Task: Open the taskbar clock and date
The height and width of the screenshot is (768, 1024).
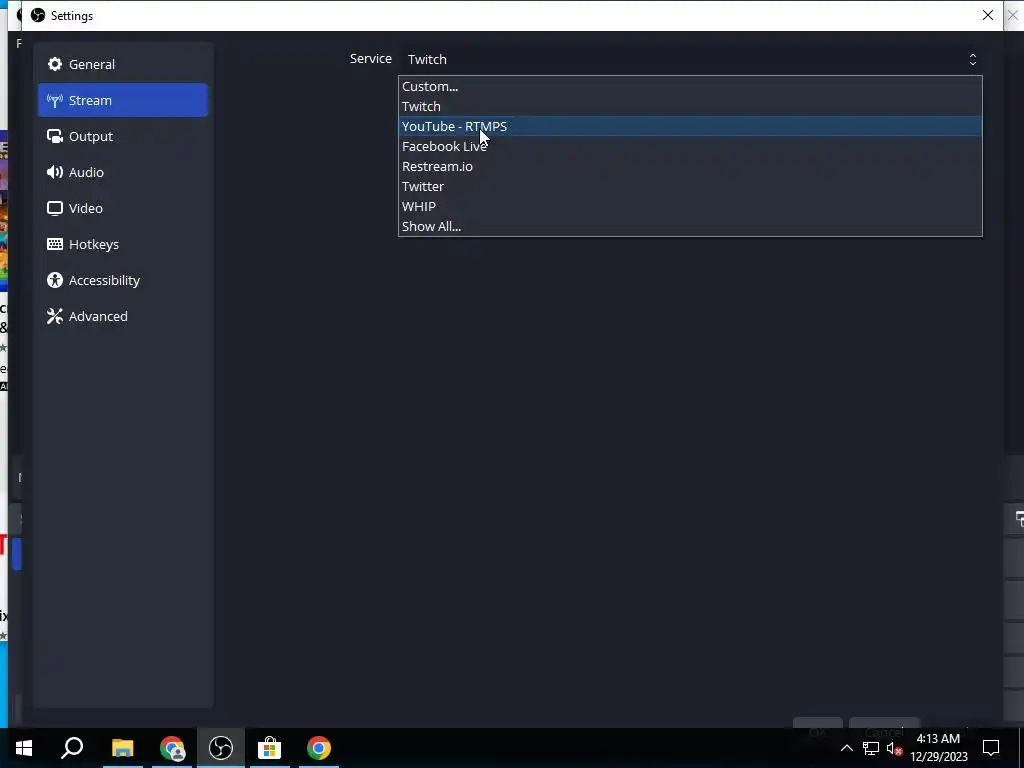Action: tap(938, 748)
